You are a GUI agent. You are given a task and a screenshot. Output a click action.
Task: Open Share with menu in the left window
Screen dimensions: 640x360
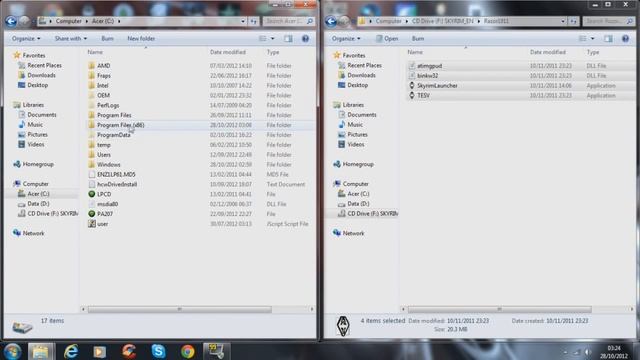(71, 38)
